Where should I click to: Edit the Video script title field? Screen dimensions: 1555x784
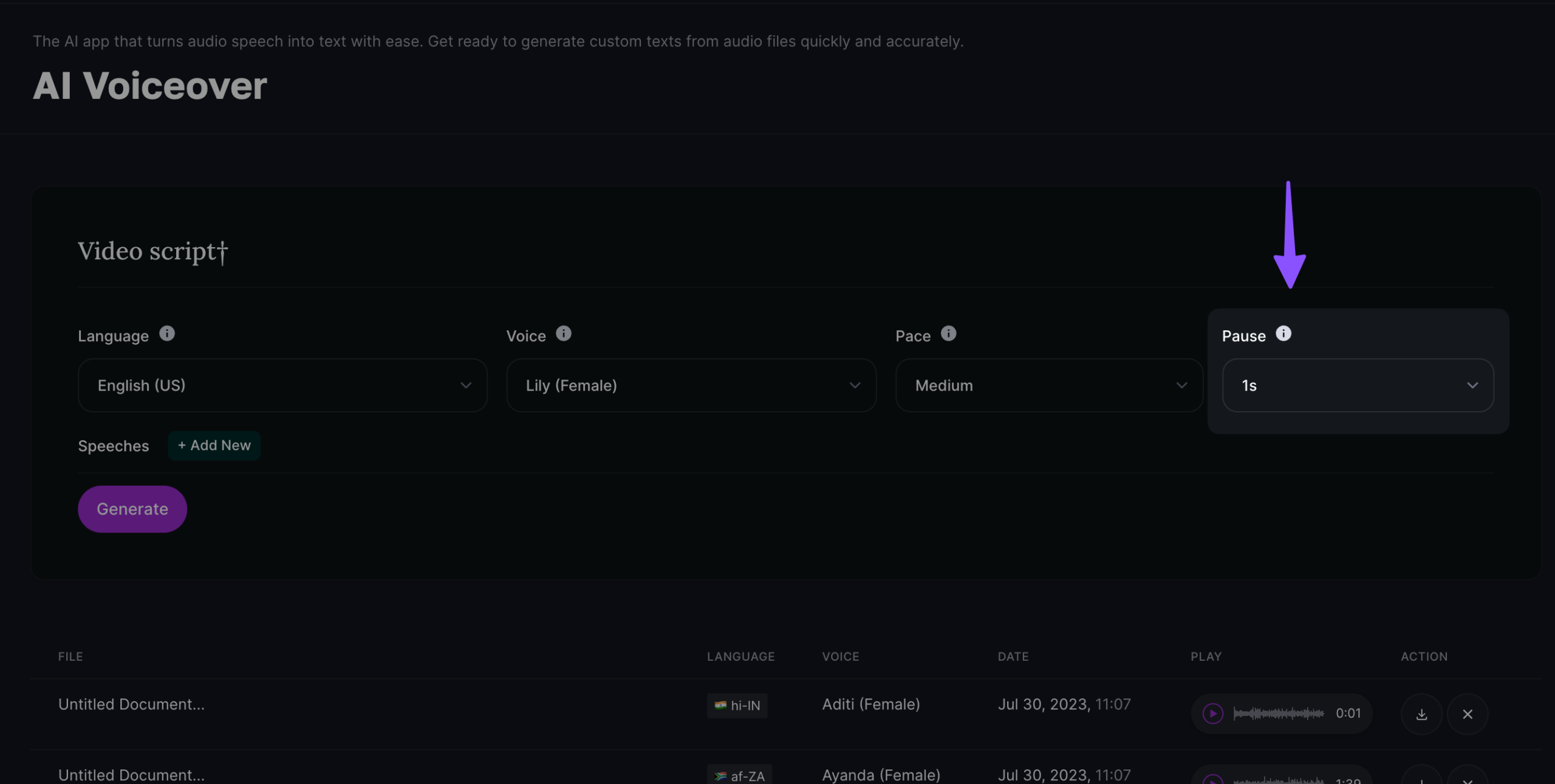tap(152, 251)
